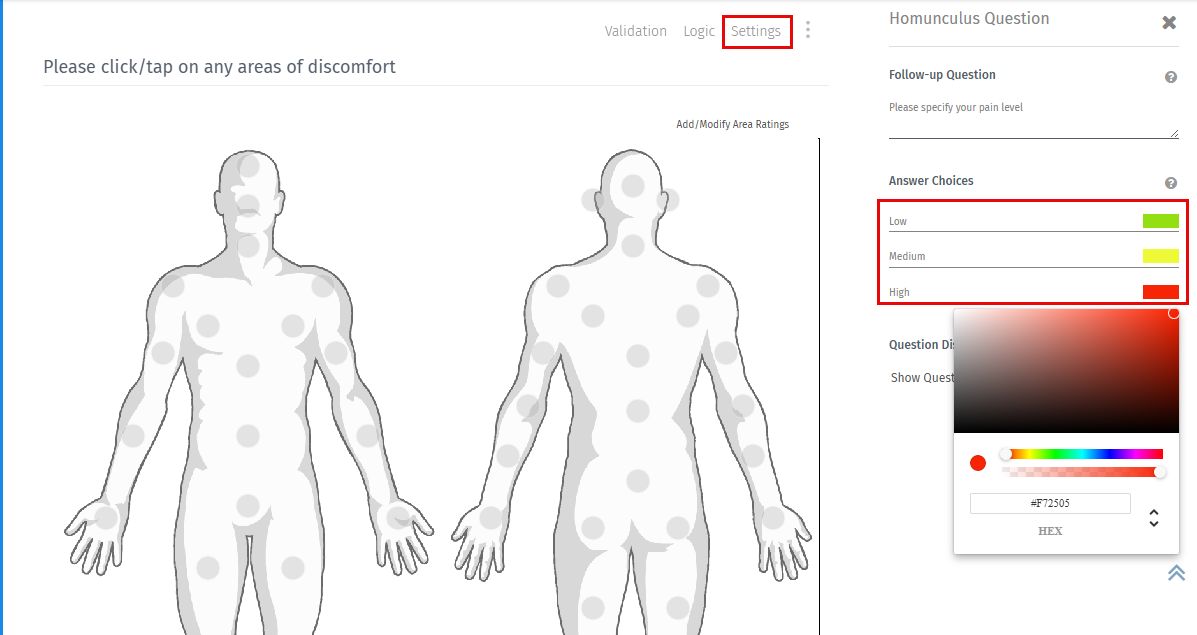Viewport: 1197px width, 635px height.
Task: Close the Homunculus Question panel
Action: (x=1168, y=21)
